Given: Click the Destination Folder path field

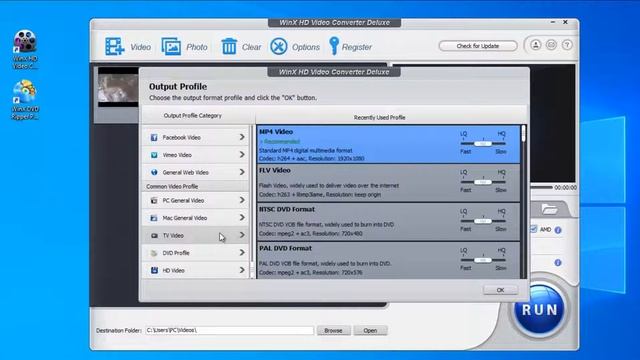Looking at the screenshot, I should tap(229, 330).
